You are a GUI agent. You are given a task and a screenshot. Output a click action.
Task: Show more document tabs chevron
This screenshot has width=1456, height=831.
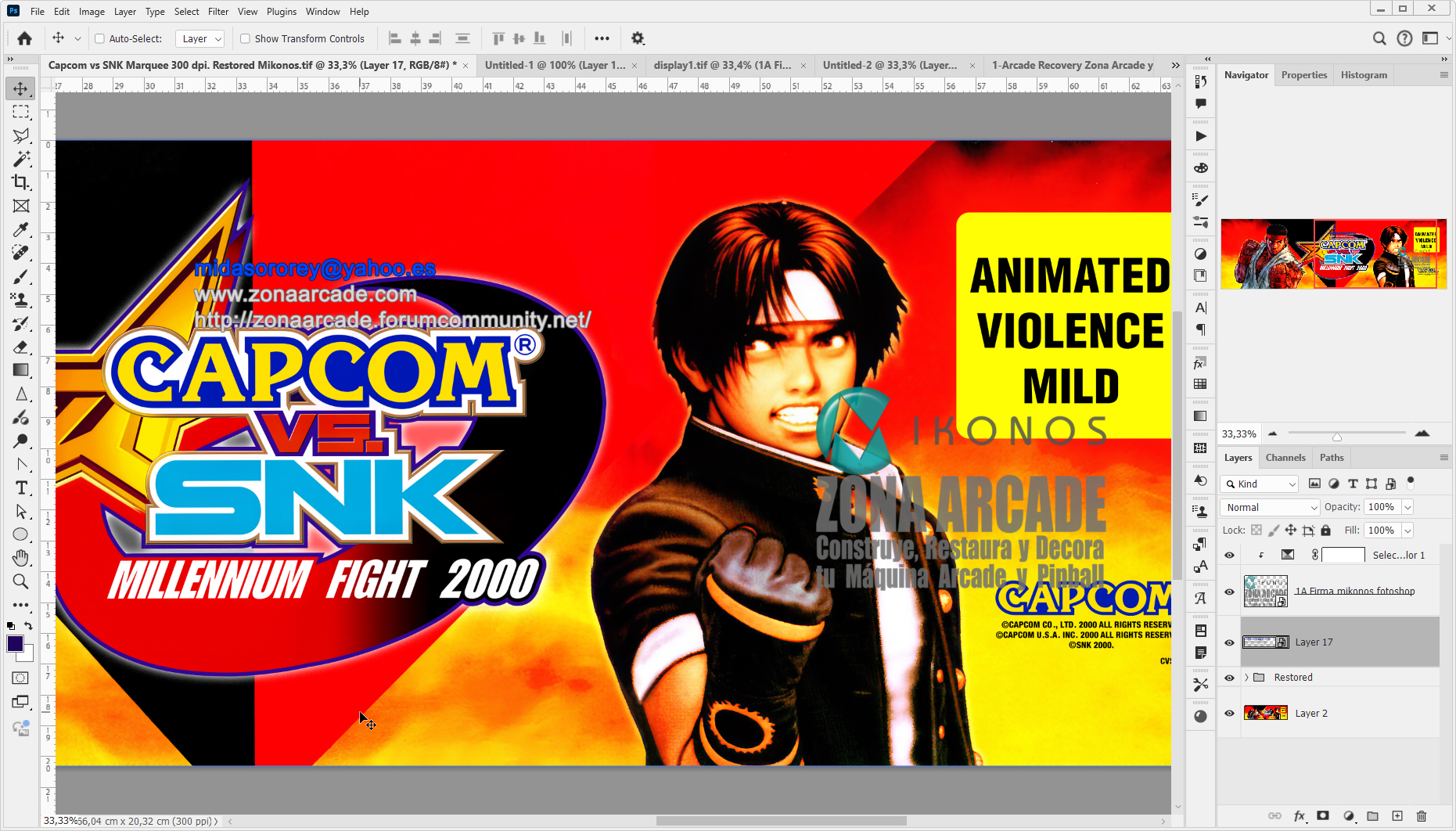click(1175, 65)
